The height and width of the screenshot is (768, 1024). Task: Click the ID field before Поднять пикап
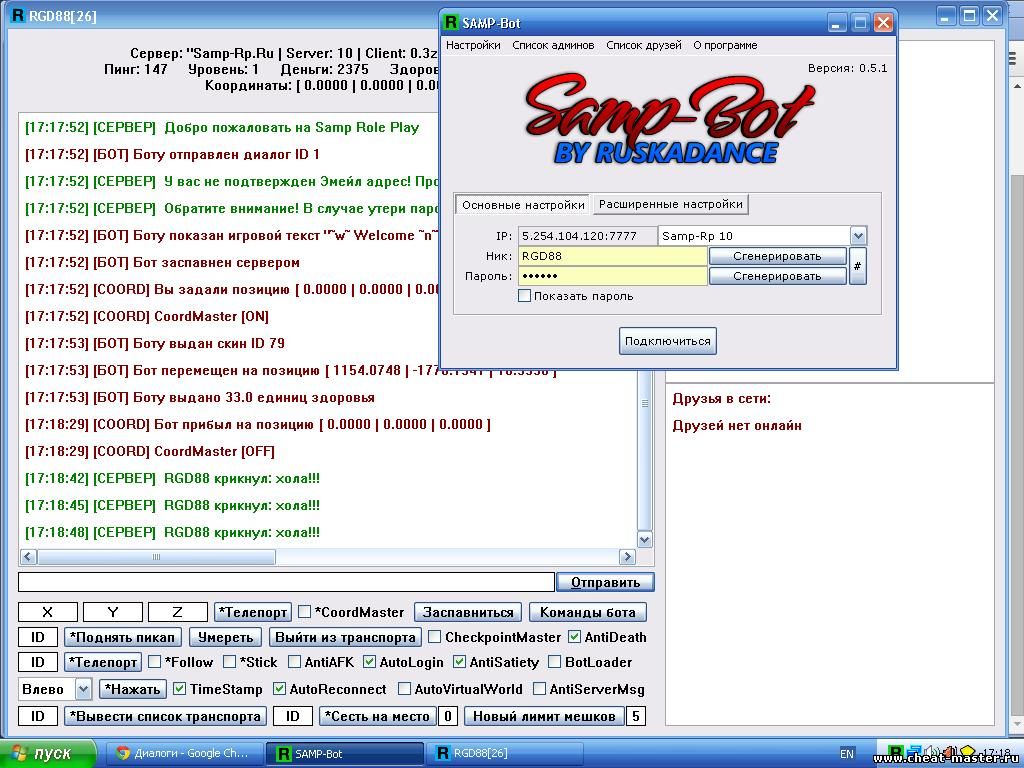click(x=38, y=637)
